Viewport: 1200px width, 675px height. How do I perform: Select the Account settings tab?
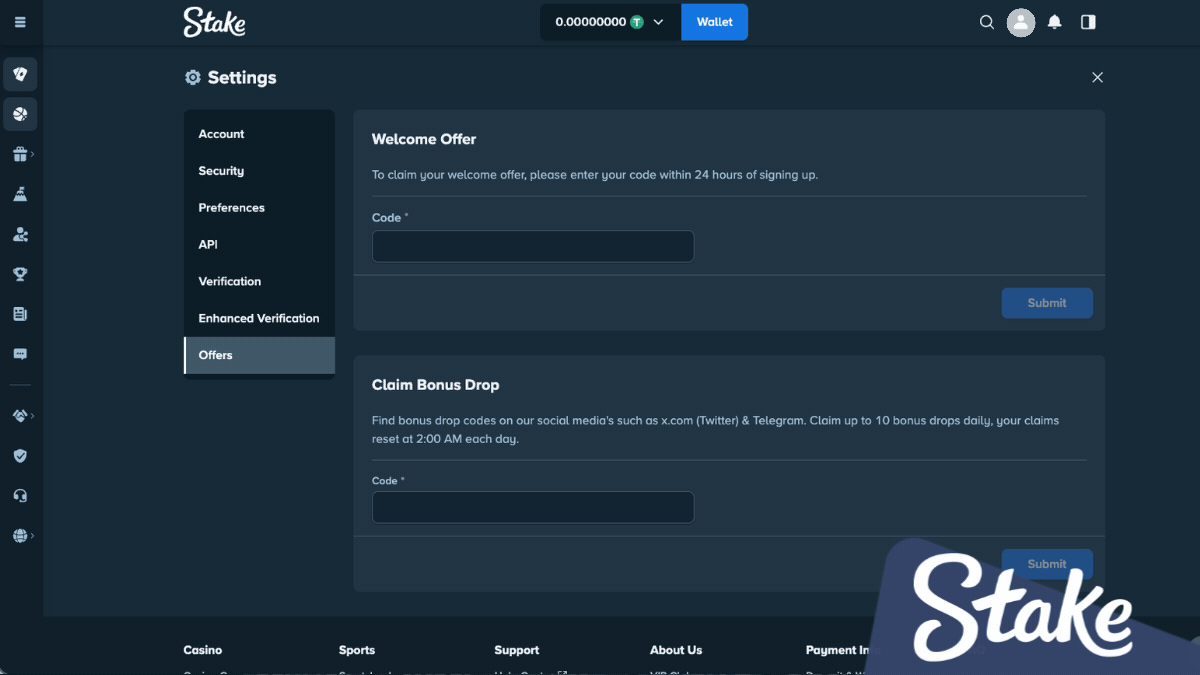click(x=259, y=134)
